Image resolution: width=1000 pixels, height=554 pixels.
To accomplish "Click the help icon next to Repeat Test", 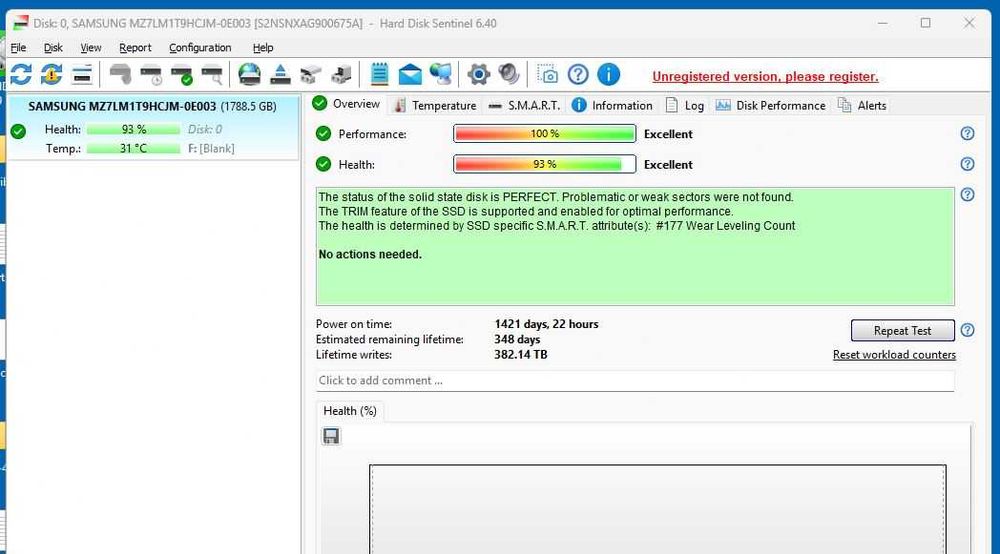I will click(967, 330).
